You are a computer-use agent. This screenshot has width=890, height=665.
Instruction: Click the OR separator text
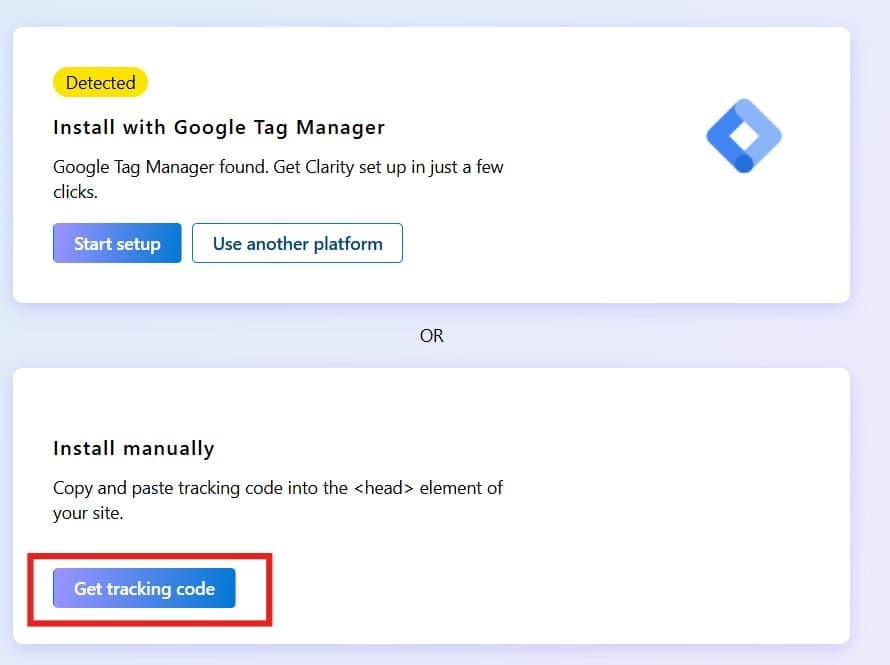[431, 336]
